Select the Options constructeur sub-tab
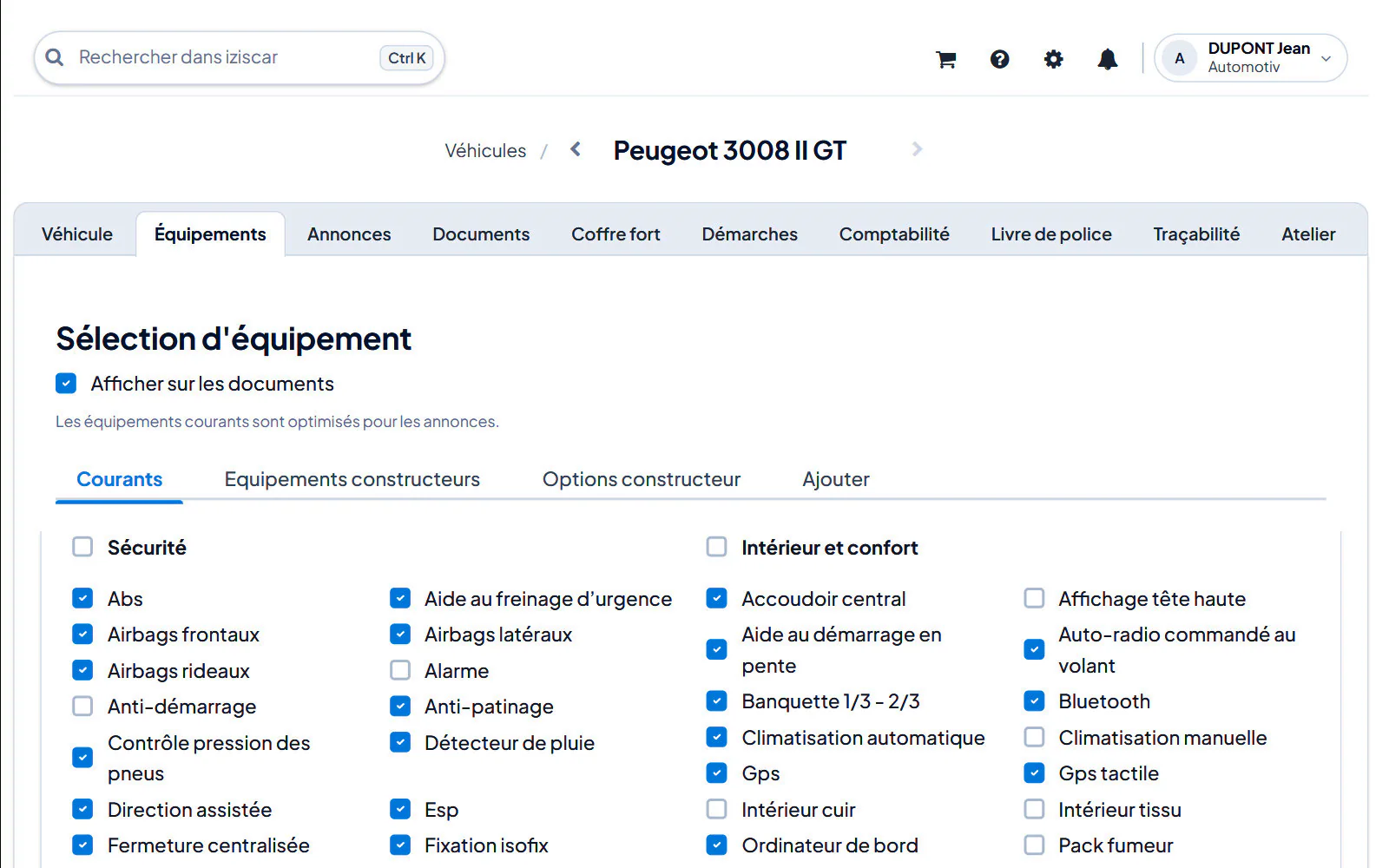 point(642,479)
